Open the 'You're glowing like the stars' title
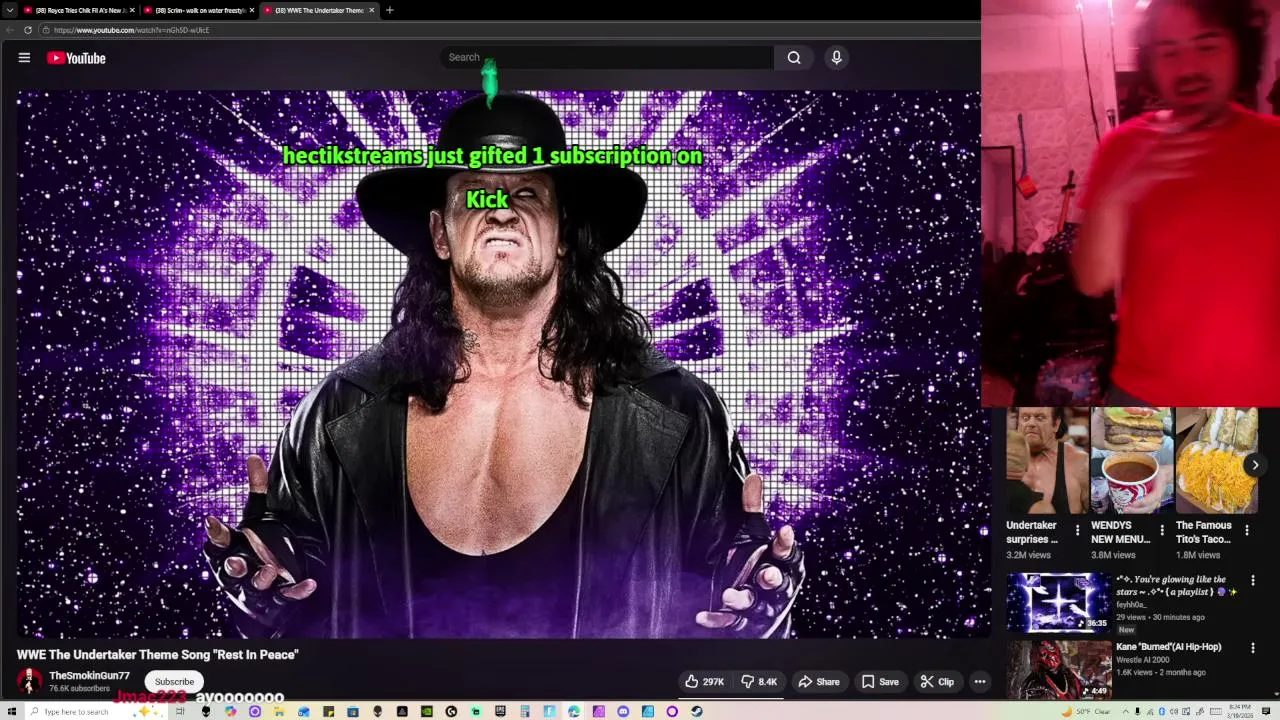Viewport: 1280px width, 720px height. pos(1177,585)
